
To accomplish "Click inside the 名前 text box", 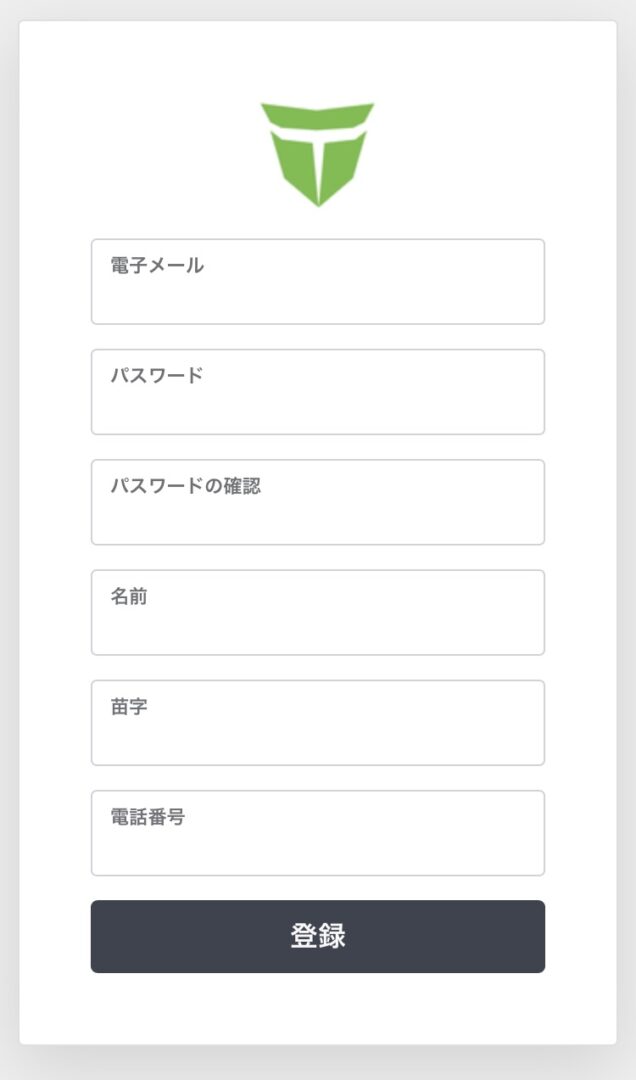I will (318, 626).
